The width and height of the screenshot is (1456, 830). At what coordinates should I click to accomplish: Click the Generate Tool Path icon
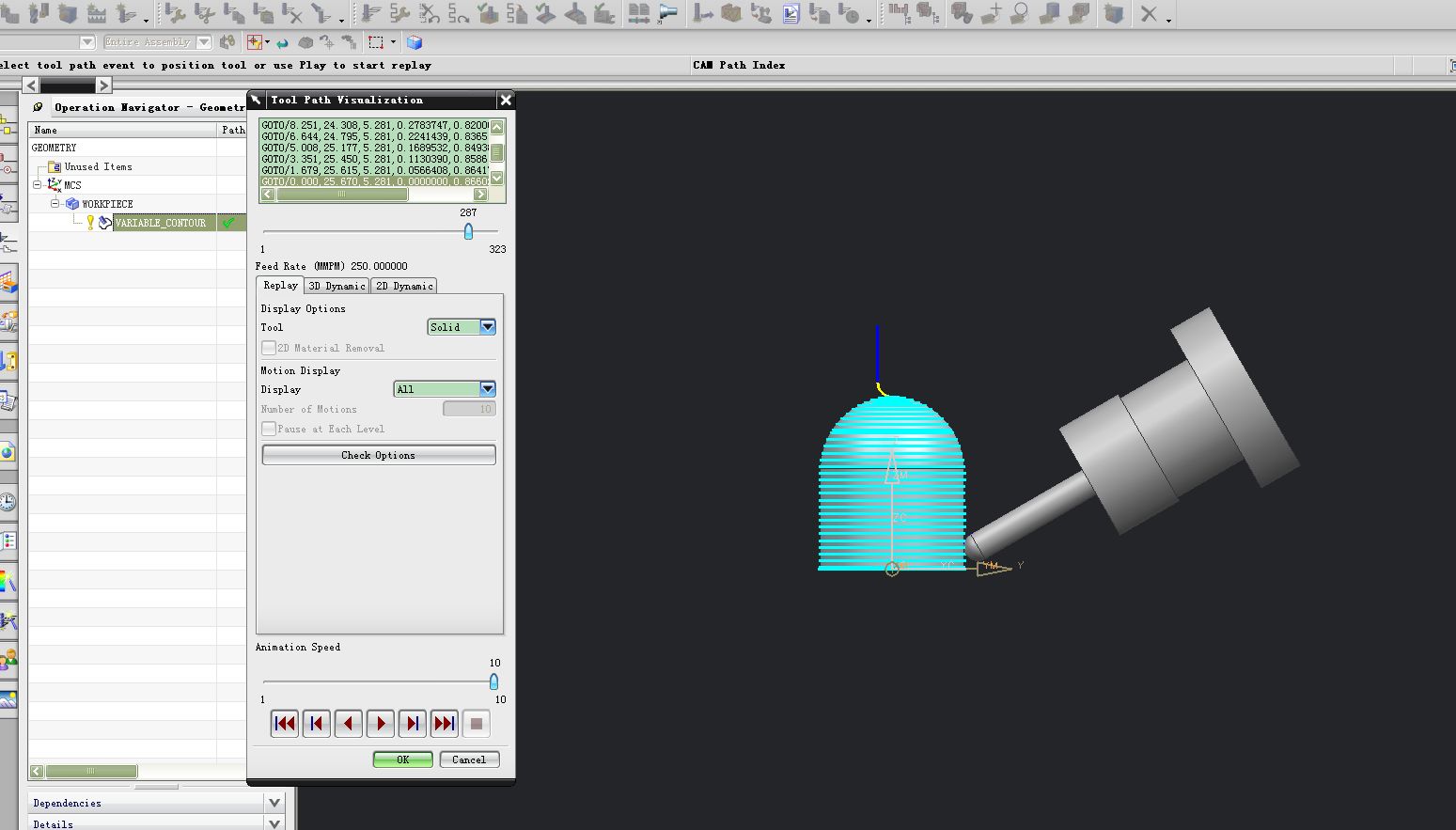point(370,13)
